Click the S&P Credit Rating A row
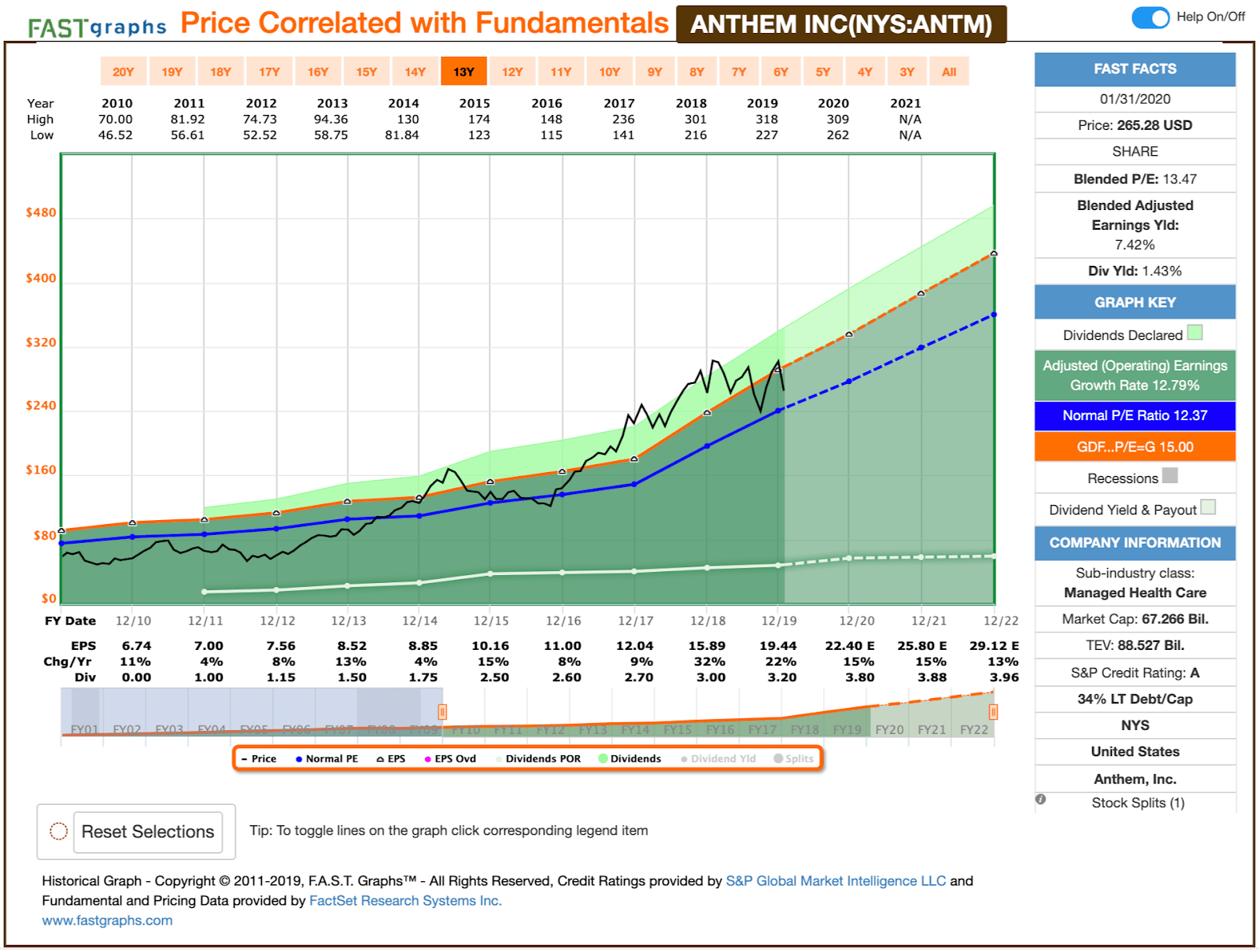Viewport: 1259px width, 952px height. [1135, 673]
